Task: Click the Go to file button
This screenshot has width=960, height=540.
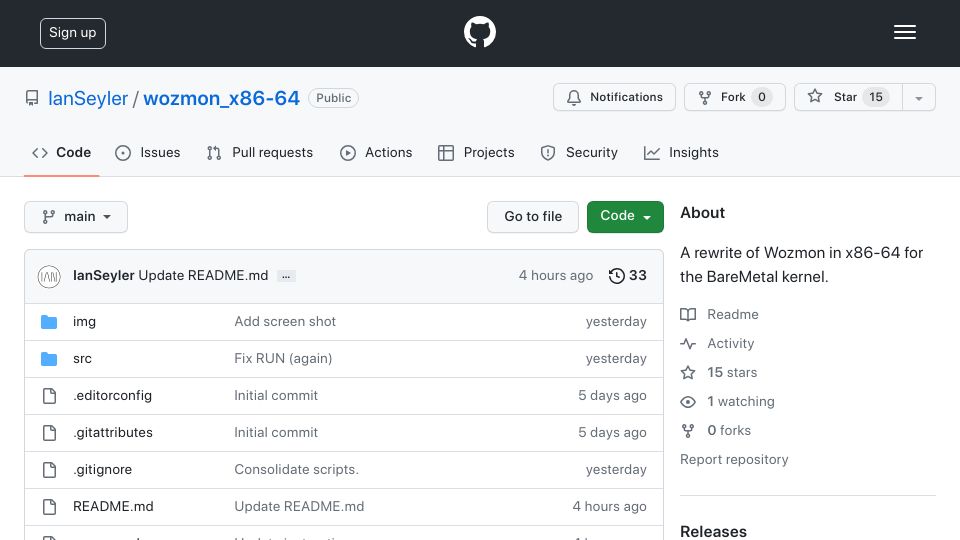Action: 533,217
